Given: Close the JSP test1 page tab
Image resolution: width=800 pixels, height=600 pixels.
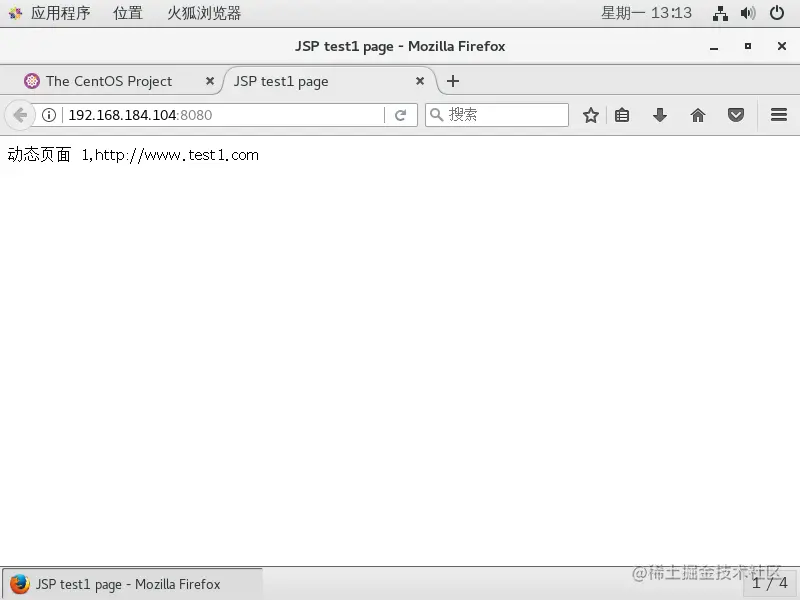Looking at the screenshot, I should point(420,81).
